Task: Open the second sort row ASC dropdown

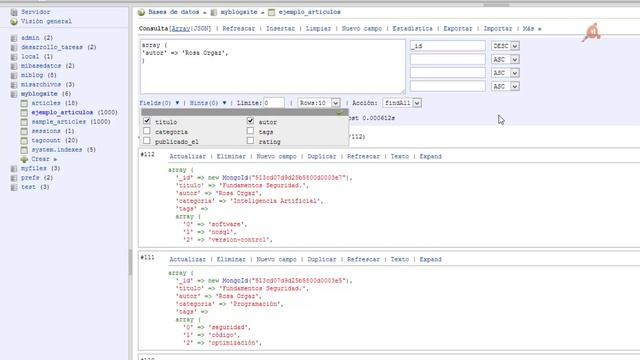Action: 505,60
